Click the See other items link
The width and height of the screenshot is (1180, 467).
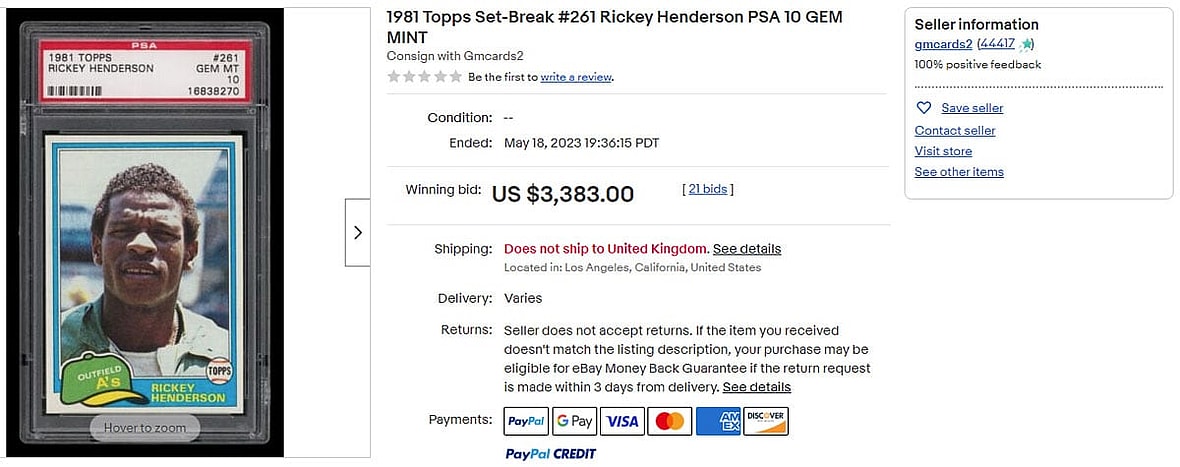[x=959, y=172]
